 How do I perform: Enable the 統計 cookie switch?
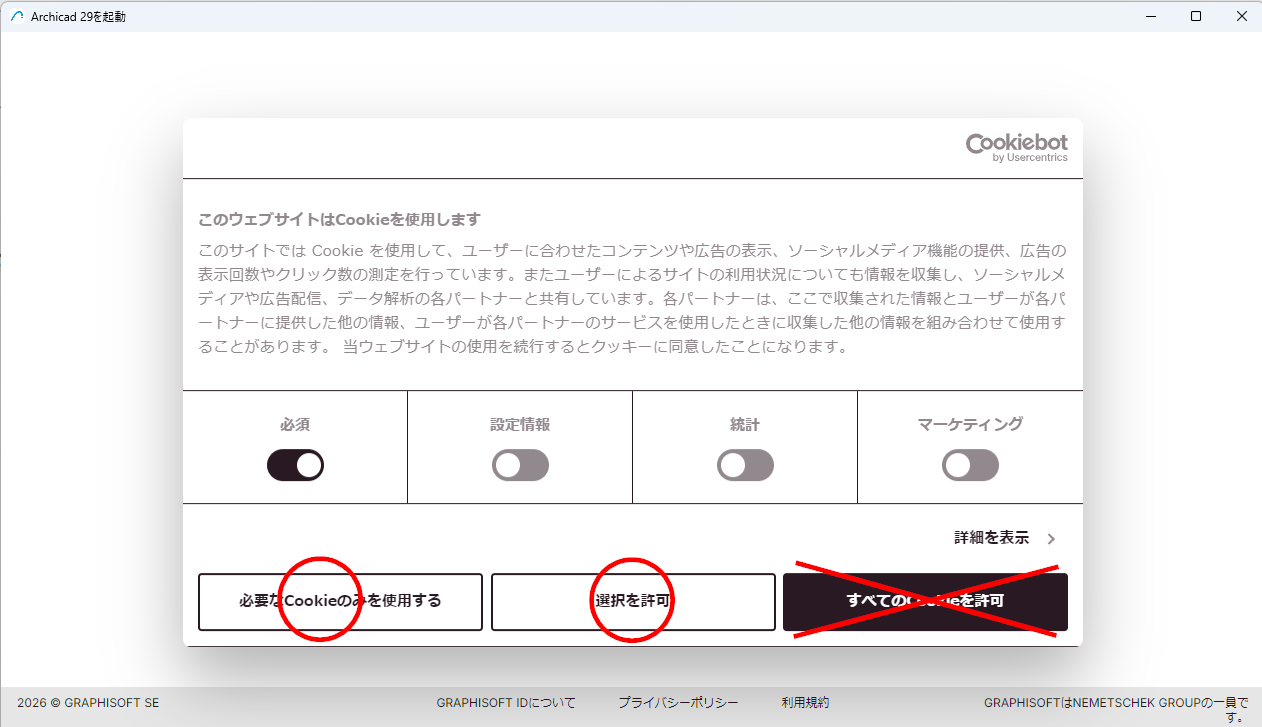[745, 465]
